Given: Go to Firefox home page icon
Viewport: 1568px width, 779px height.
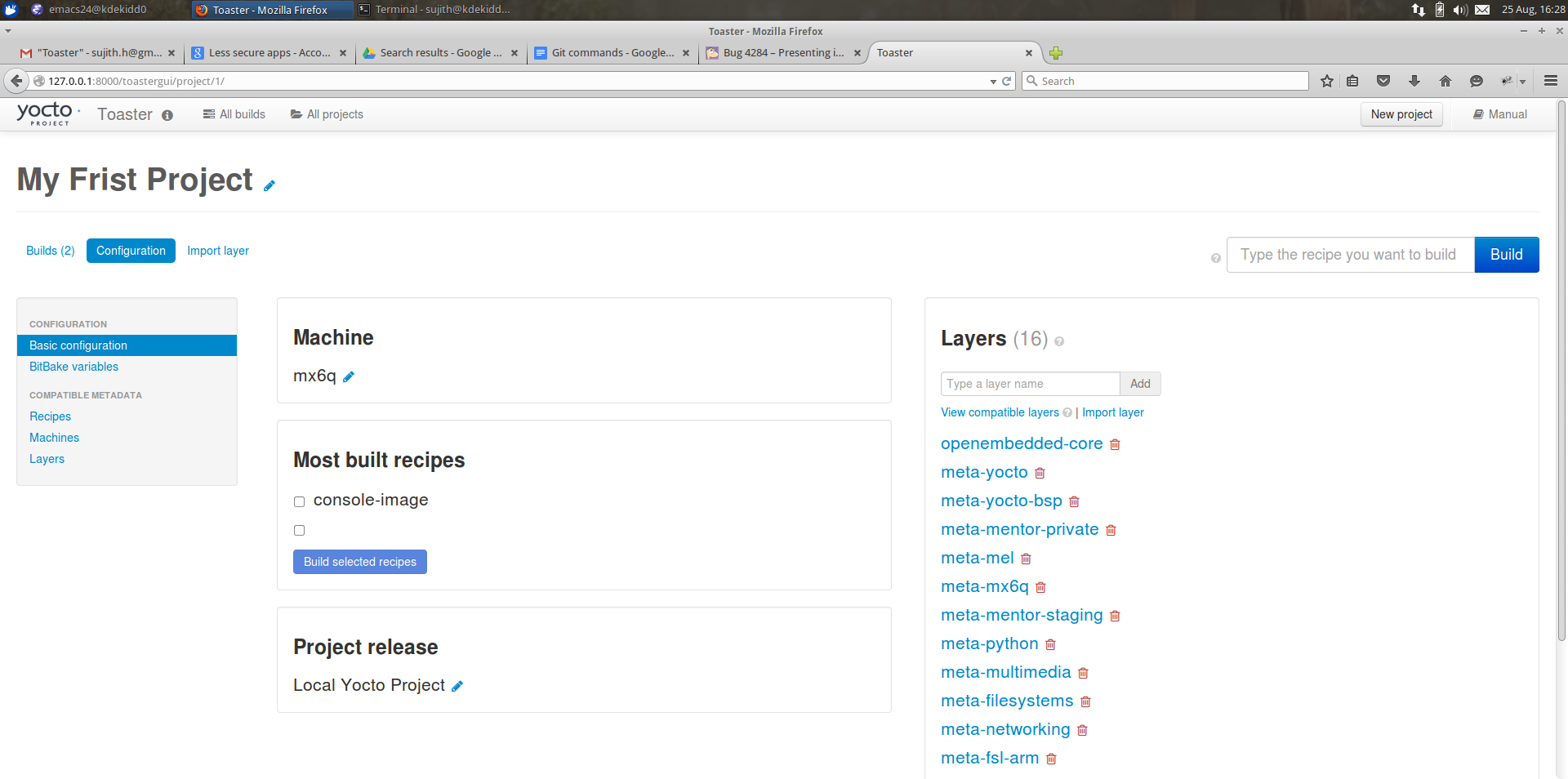Looking at the screenshot, I should pos(1445,81).
